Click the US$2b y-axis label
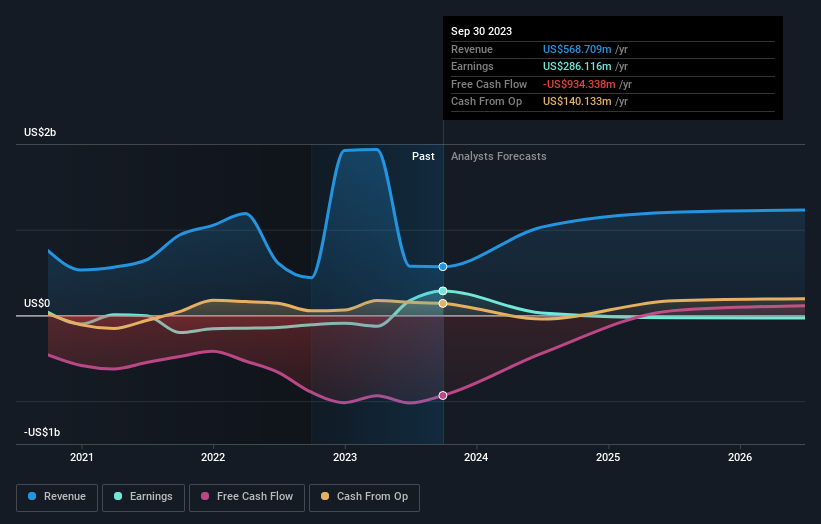This screenshot has height=524, width=821. pyautogui.click(x=40, y=132)
